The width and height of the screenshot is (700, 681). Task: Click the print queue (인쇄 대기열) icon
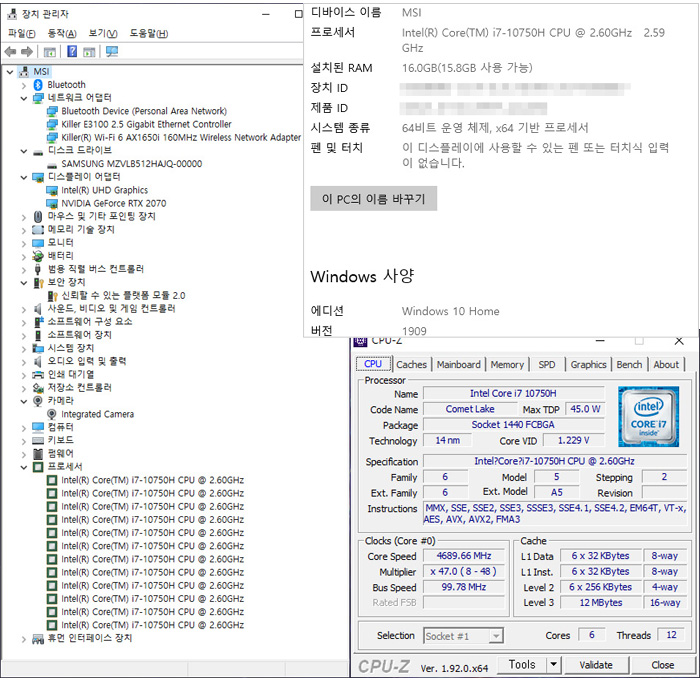[x=38, y=375]
